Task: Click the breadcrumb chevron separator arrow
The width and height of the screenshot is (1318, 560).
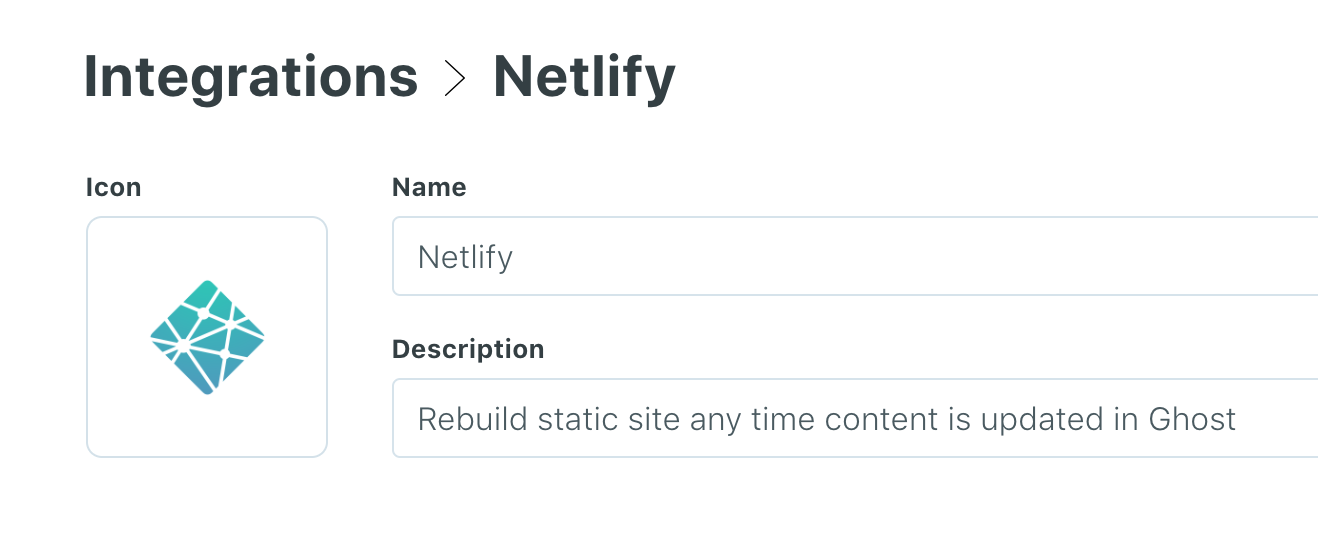Action: pos(455,78)
